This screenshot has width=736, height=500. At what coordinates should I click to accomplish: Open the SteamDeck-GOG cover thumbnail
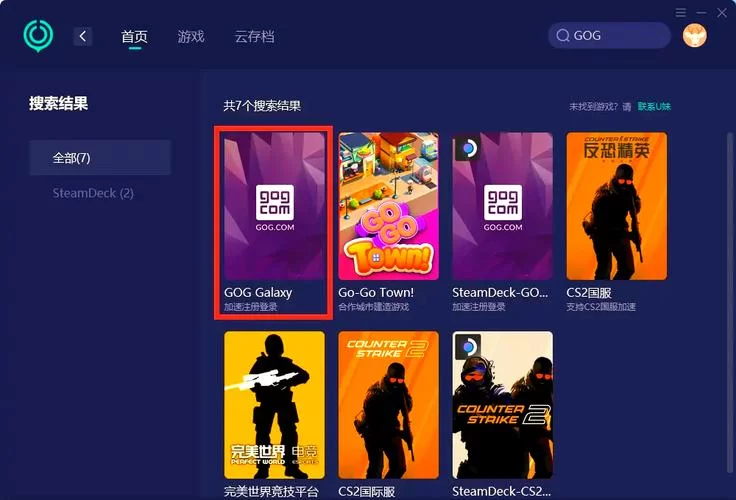click(502, 206)
